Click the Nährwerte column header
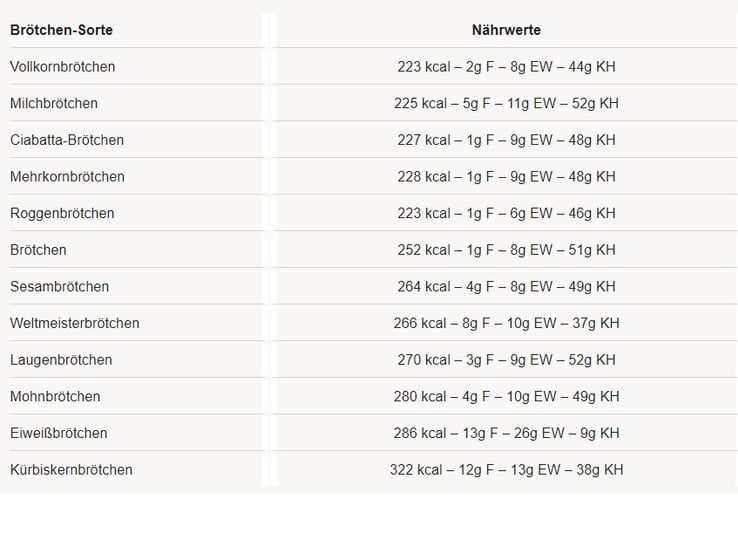 tap(506, 30)
